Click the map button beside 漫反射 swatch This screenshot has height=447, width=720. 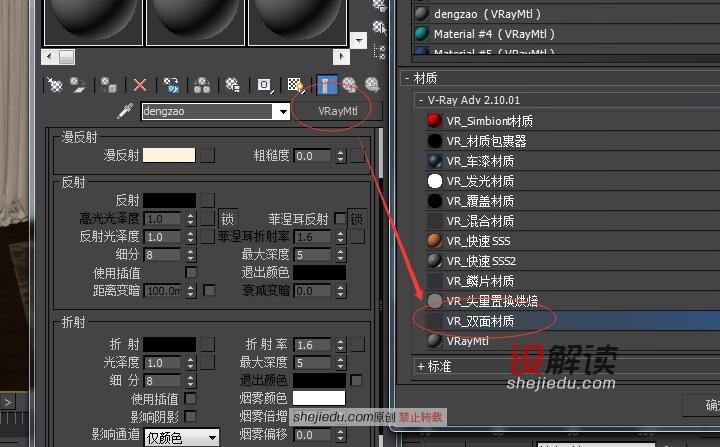(x=207, y=155)
